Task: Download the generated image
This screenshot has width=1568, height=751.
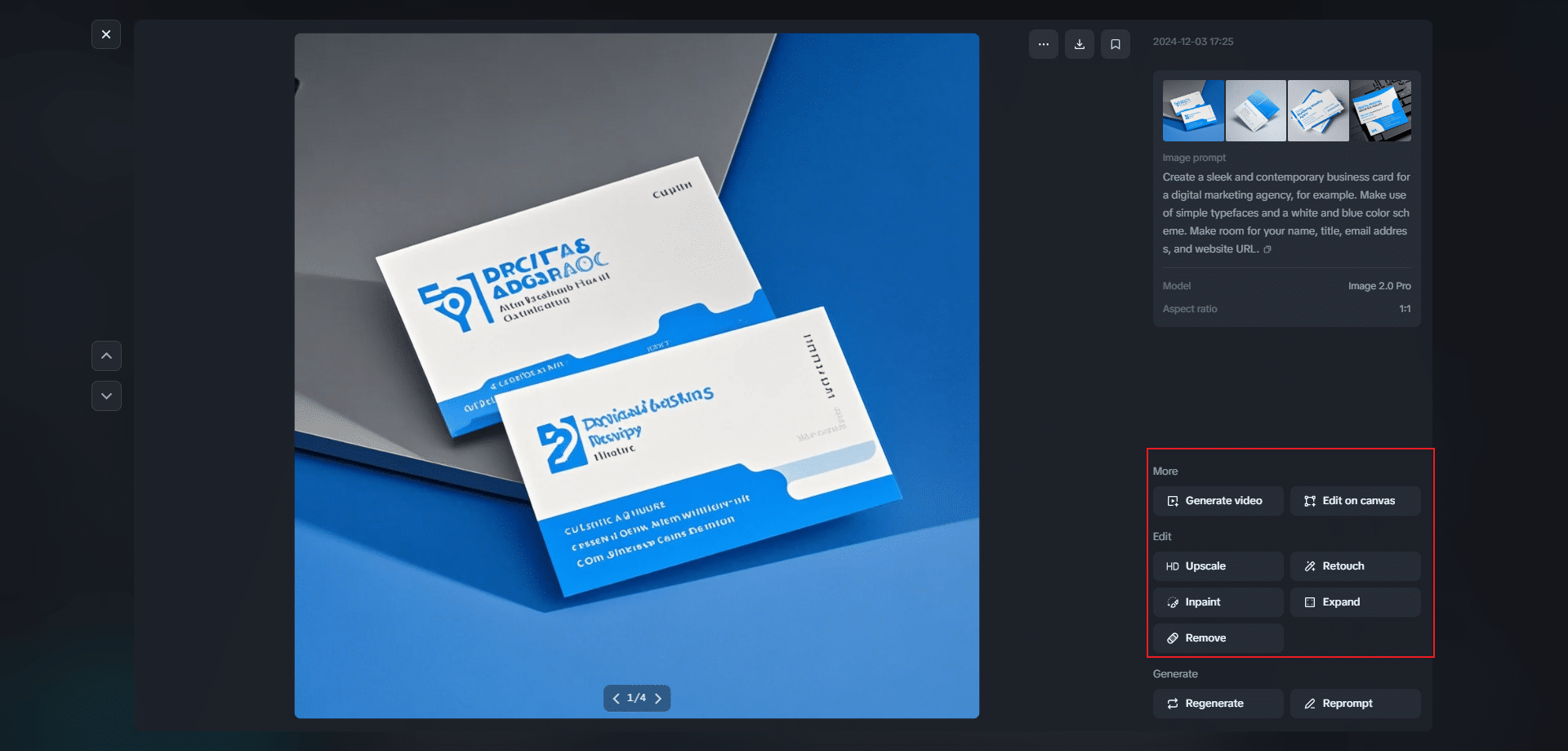Action: click(1079, 43)
